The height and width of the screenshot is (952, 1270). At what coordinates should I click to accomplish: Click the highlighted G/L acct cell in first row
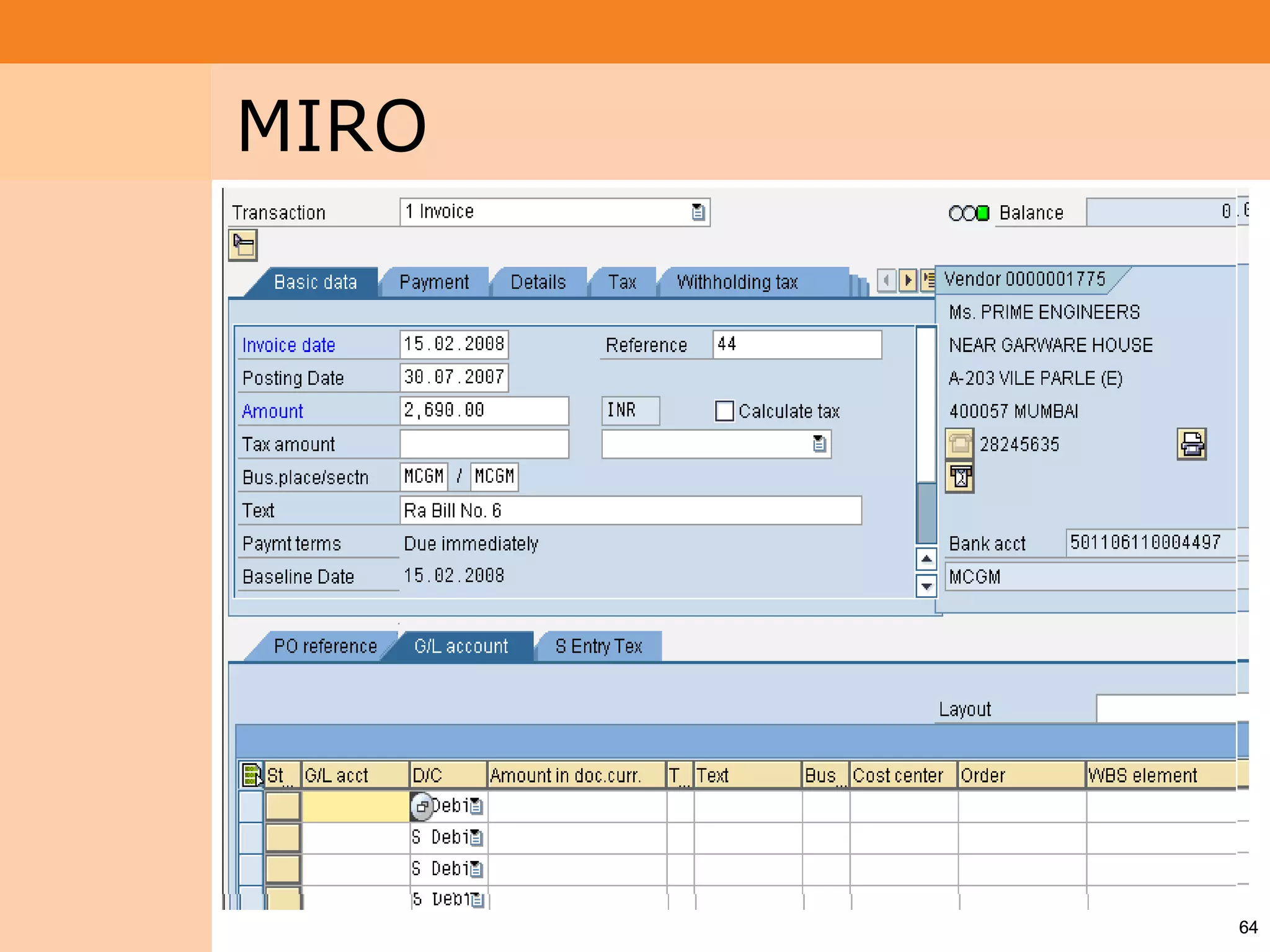pyautogui.click(x=355, y=806)
